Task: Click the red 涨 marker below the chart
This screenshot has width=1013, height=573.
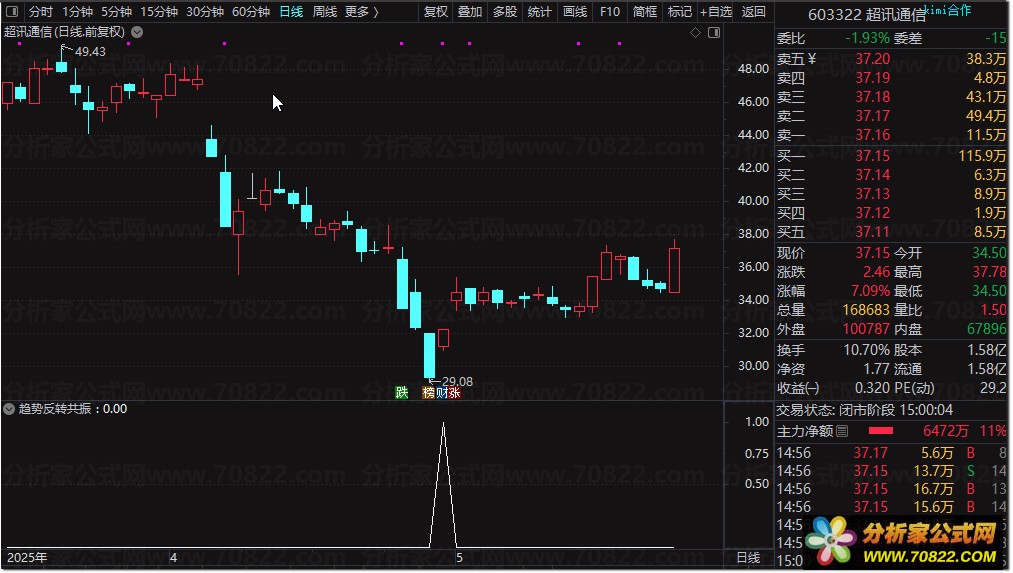Action: [454, 392]
